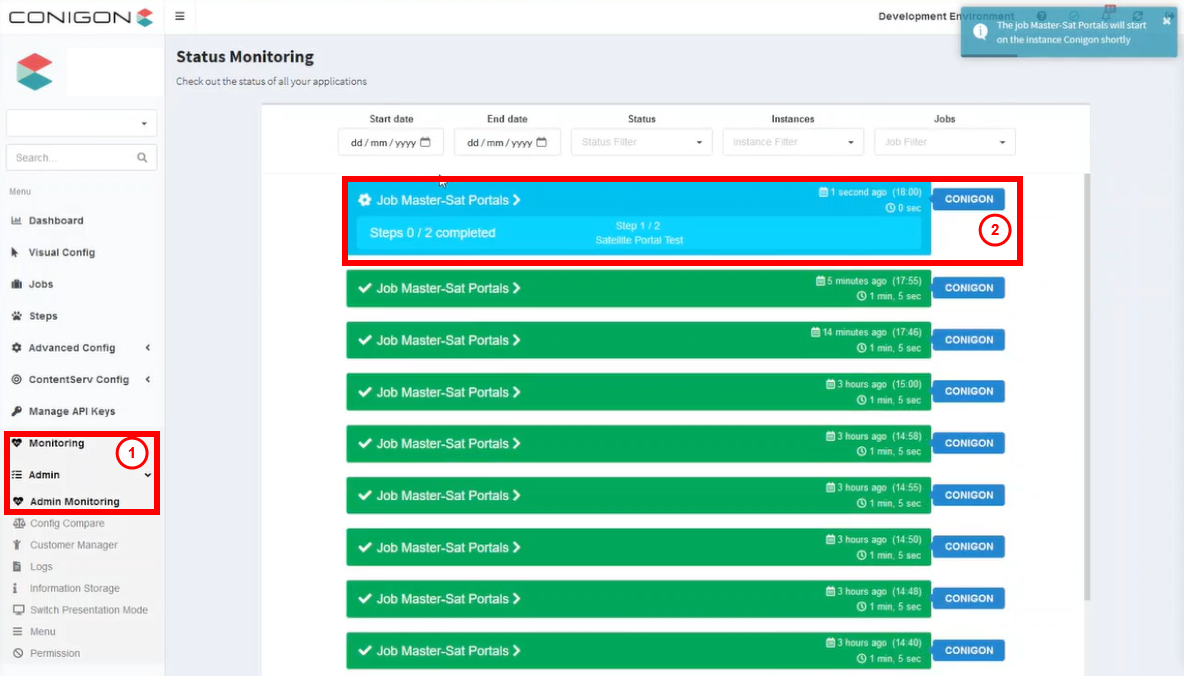Open Jobs in the sidebar menu

click(40, 285)
